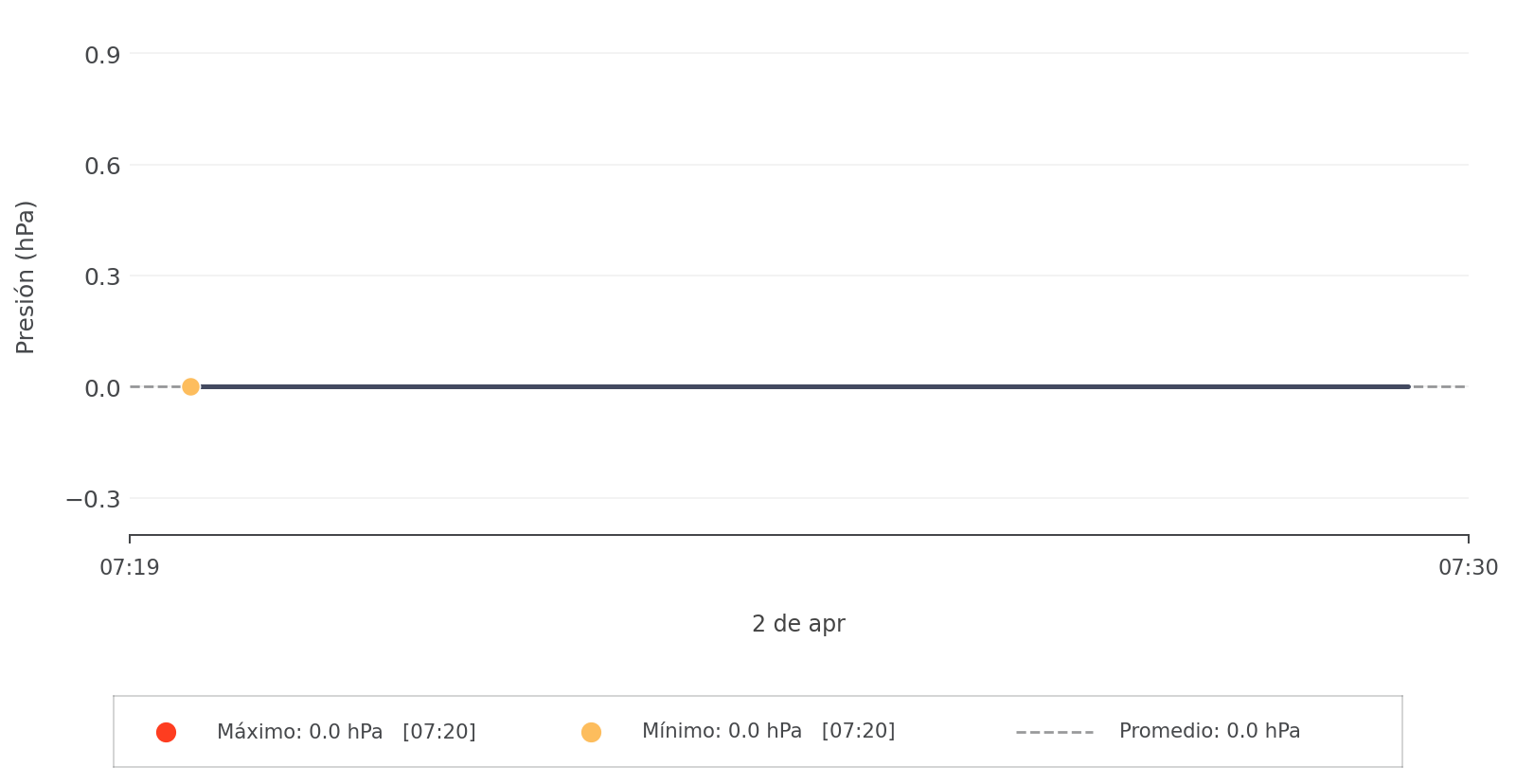
Task: Click the 'Presión (hPa)' y-axis title
Action: pyautogui.click(x=26, y=276)
